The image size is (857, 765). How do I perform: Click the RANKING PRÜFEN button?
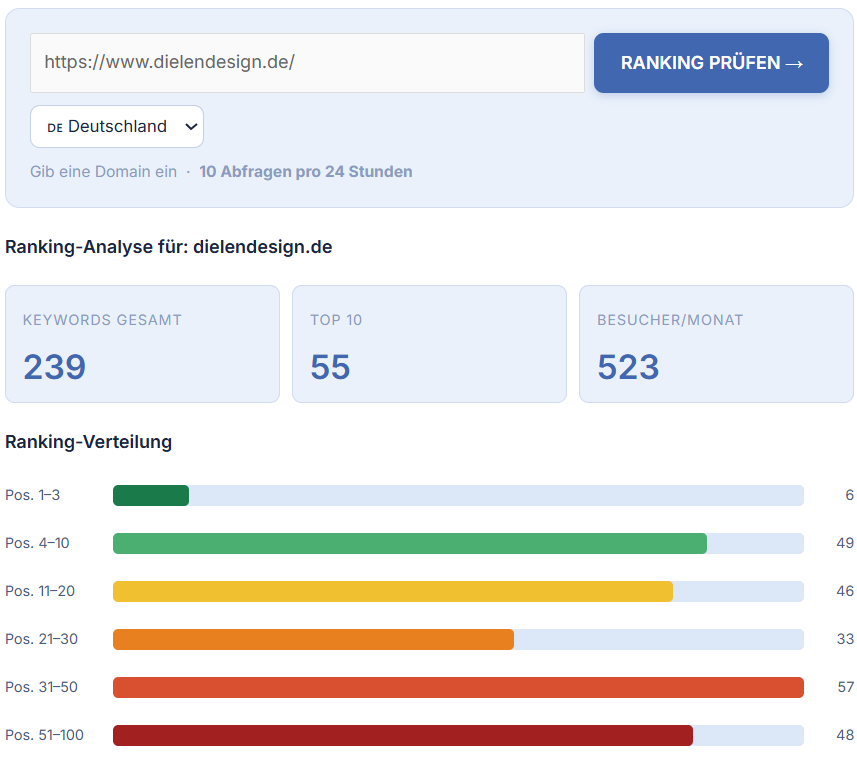(x=711, y=63)
